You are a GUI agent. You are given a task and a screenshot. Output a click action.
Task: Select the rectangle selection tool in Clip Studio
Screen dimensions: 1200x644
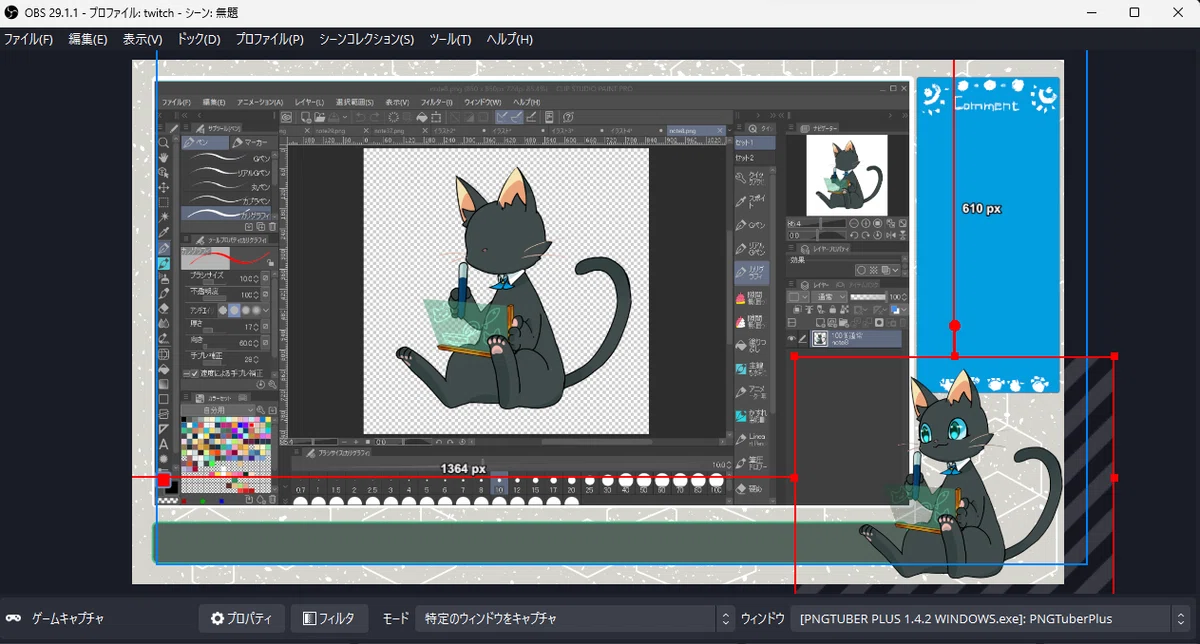pos(164,202)
